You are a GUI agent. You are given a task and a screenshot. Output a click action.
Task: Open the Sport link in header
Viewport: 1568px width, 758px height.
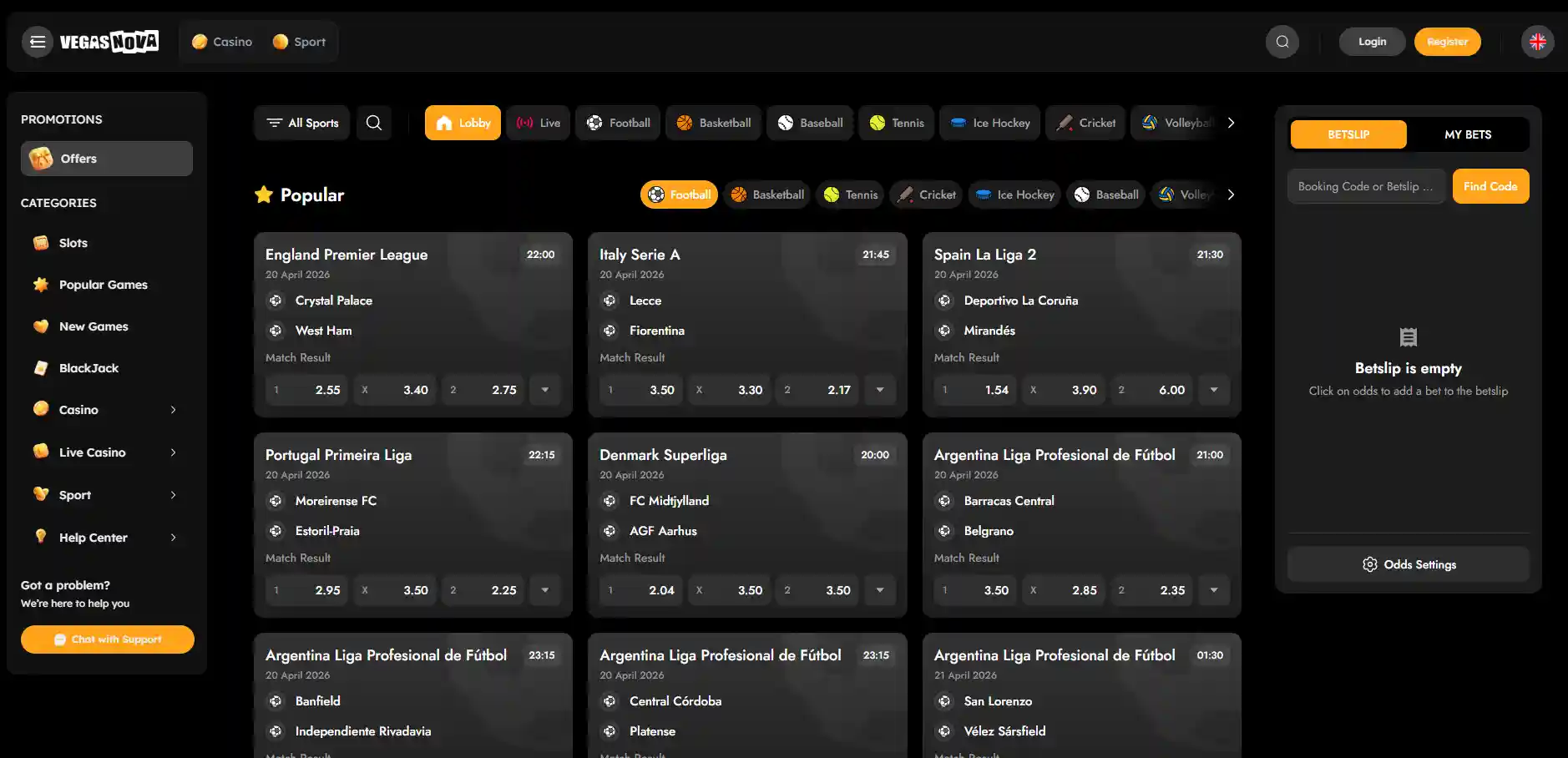click(x=299, y=42)
